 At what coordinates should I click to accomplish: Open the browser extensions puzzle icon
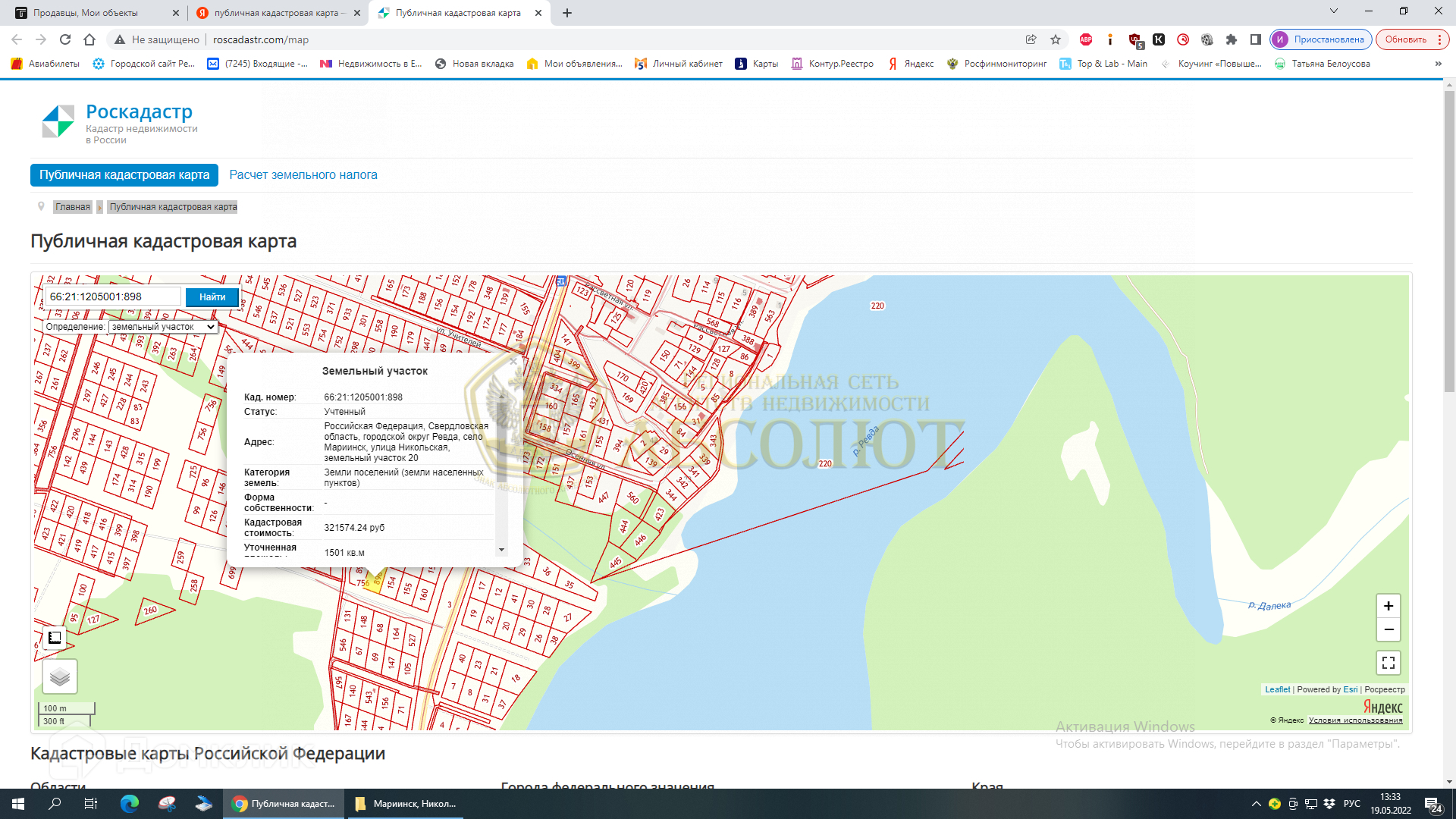point(1231,39)
